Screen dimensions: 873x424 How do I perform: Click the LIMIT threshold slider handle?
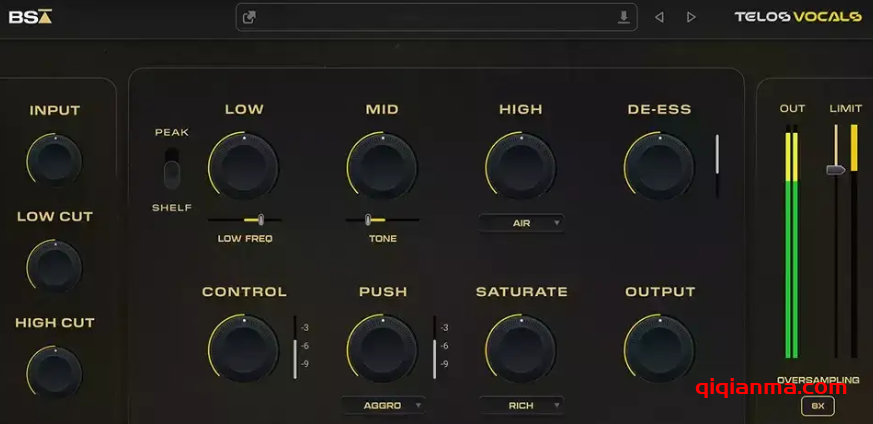(836, 169)
